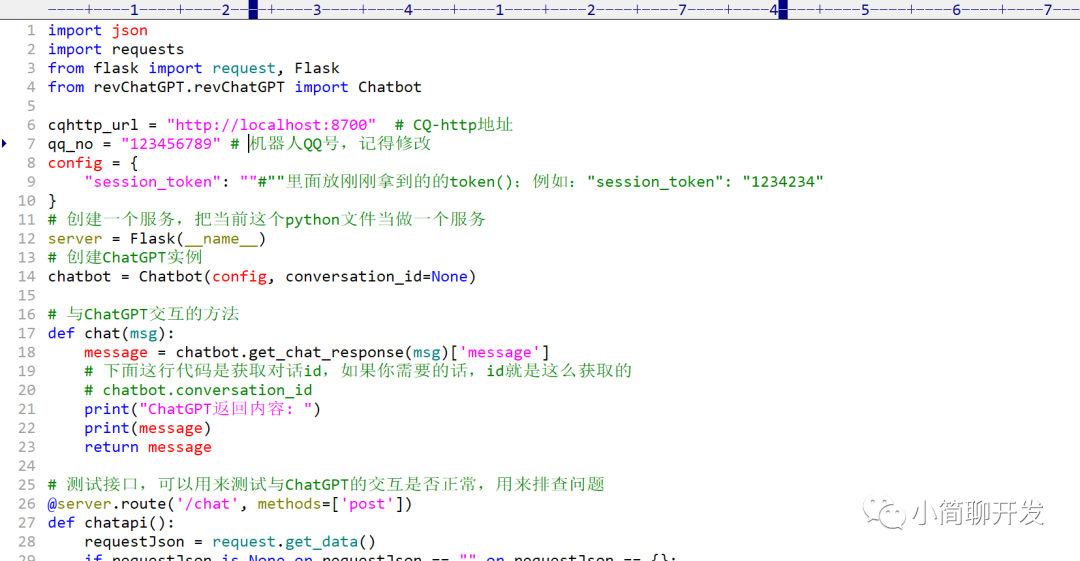The image size is (1080, 561).
Task: Click line number 1 in the gutter
Action: pos(31,30)
